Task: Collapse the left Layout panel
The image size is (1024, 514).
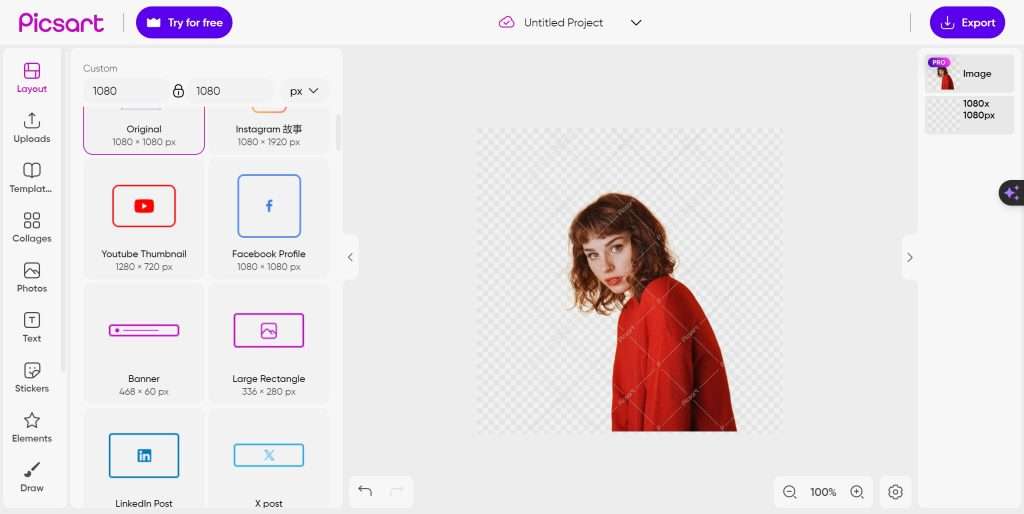Action: pos(350,257)
